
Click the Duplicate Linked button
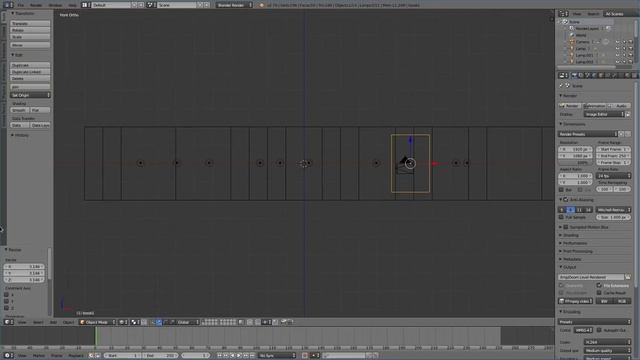(x=30, y=72)
